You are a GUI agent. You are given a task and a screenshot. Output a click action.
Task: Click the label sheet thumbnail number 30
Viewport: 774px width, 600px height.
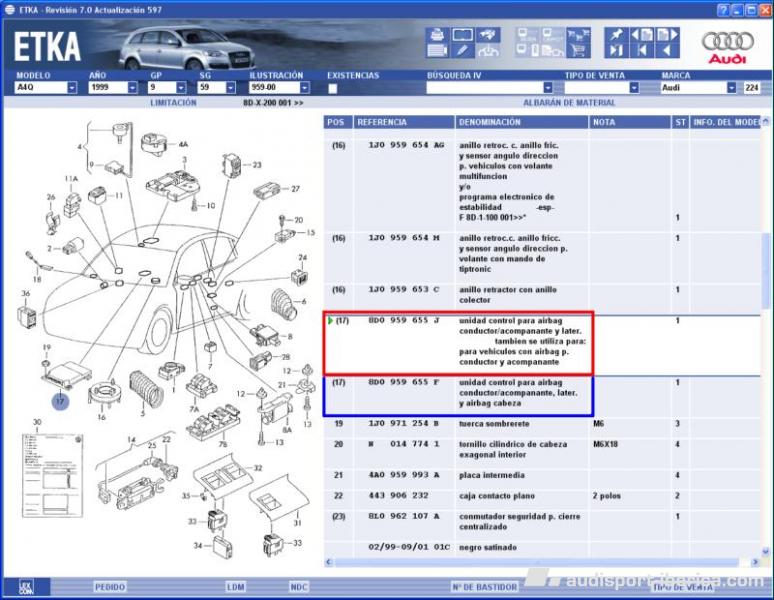click(52, 475)
